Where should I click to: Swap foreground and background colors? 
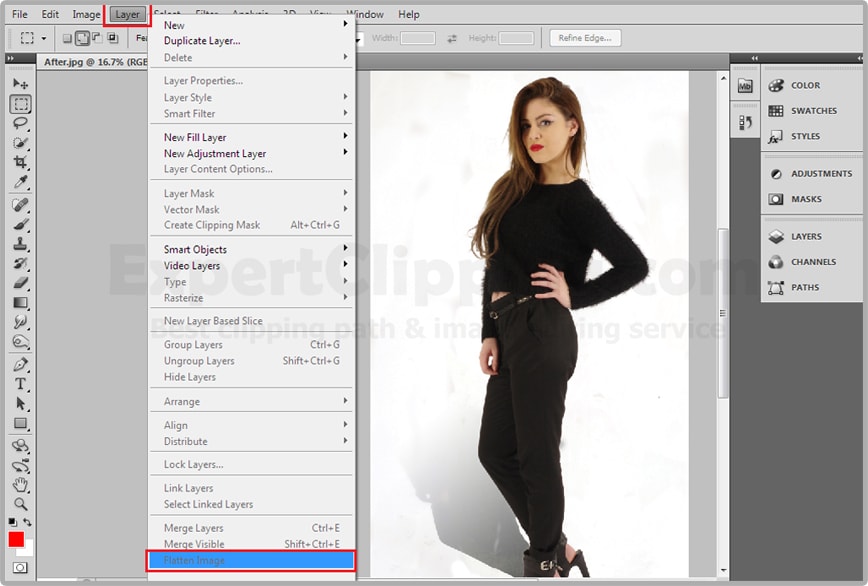pyautogui.click(x=28, y=522)
